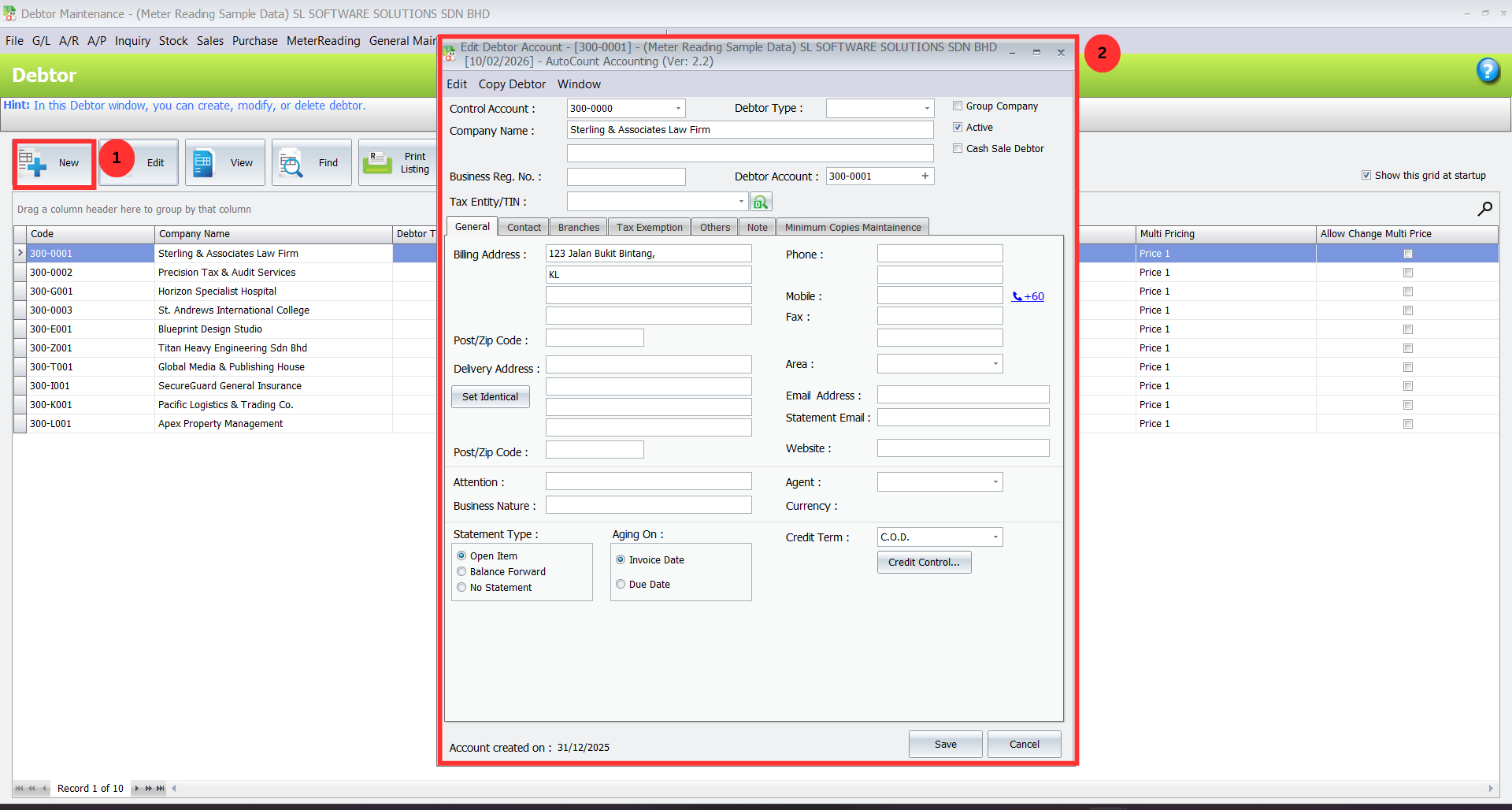Click the grid search magnifier icon
Viewport: 1512px width, 810px height.
click(x=1484, y=209)
